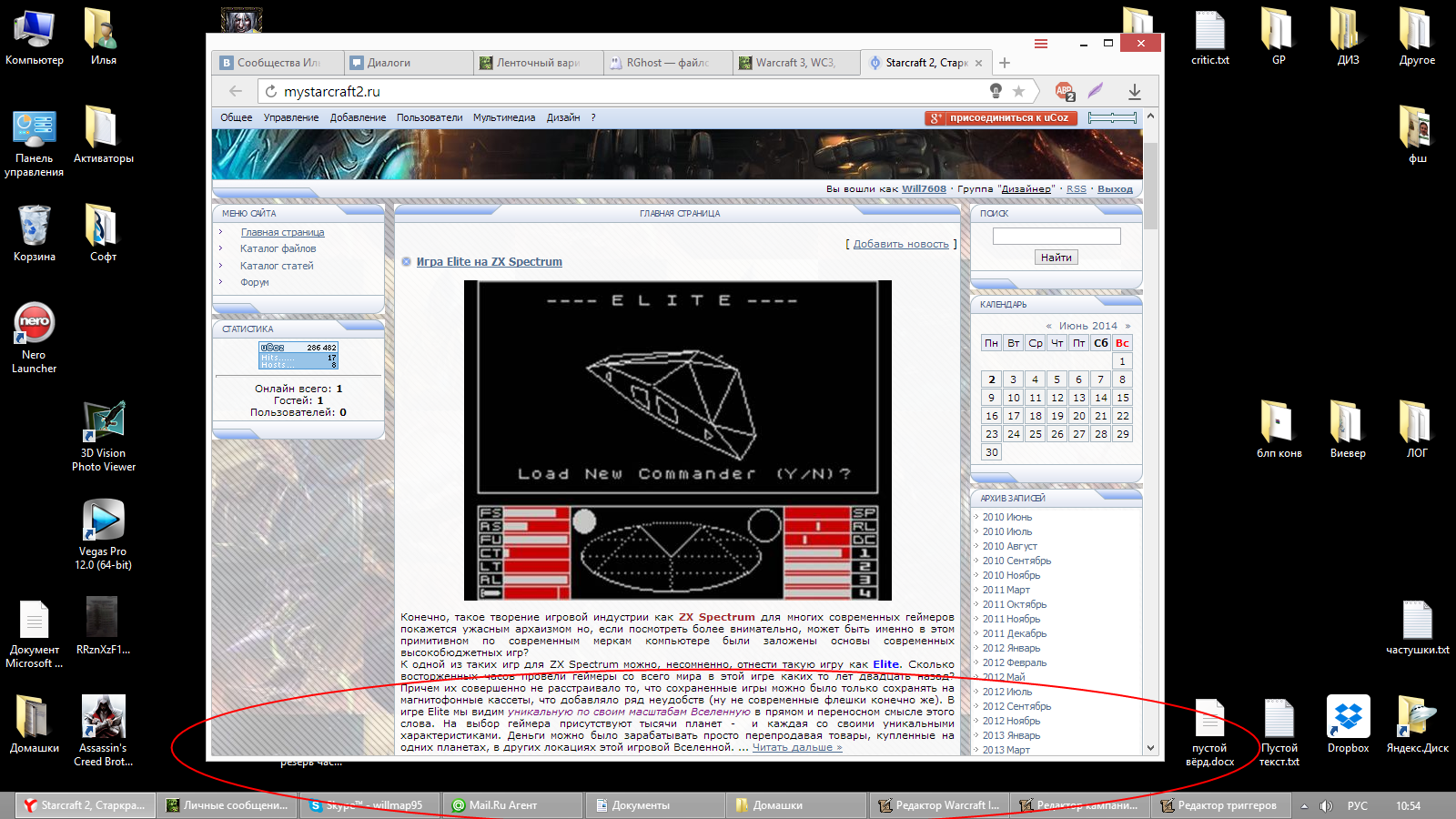Open Редактор триггеров from the taskbar

tap(1221, 805)
